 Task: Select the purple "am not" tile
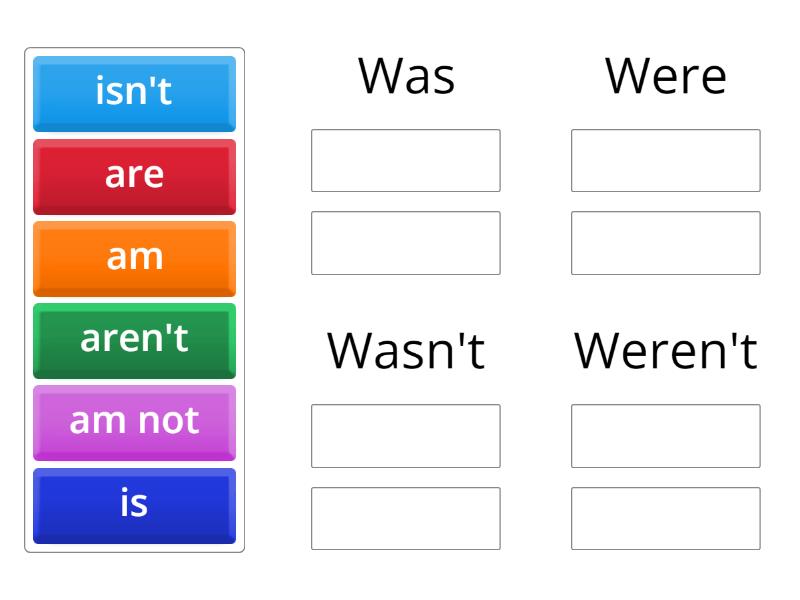click(x=134, y=422)
